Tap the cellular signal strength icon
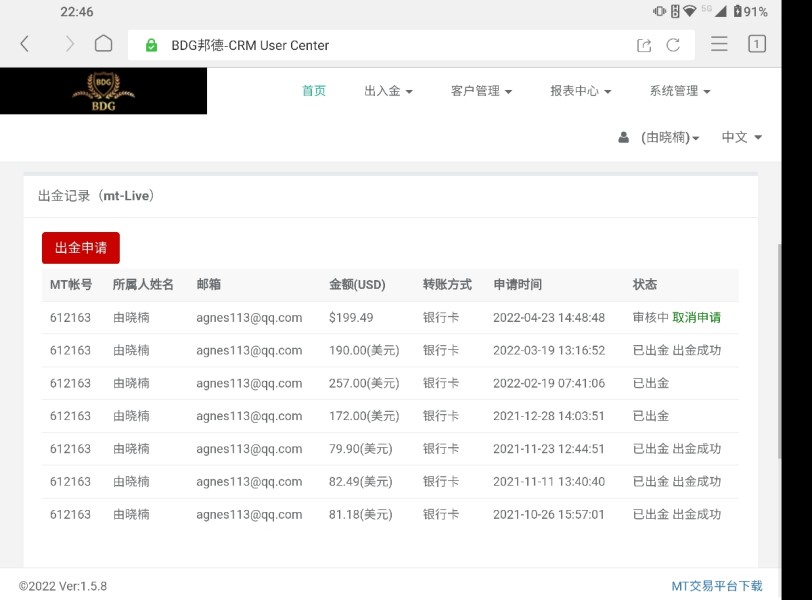Screen dimensions: 812x600 click(720, 11)
